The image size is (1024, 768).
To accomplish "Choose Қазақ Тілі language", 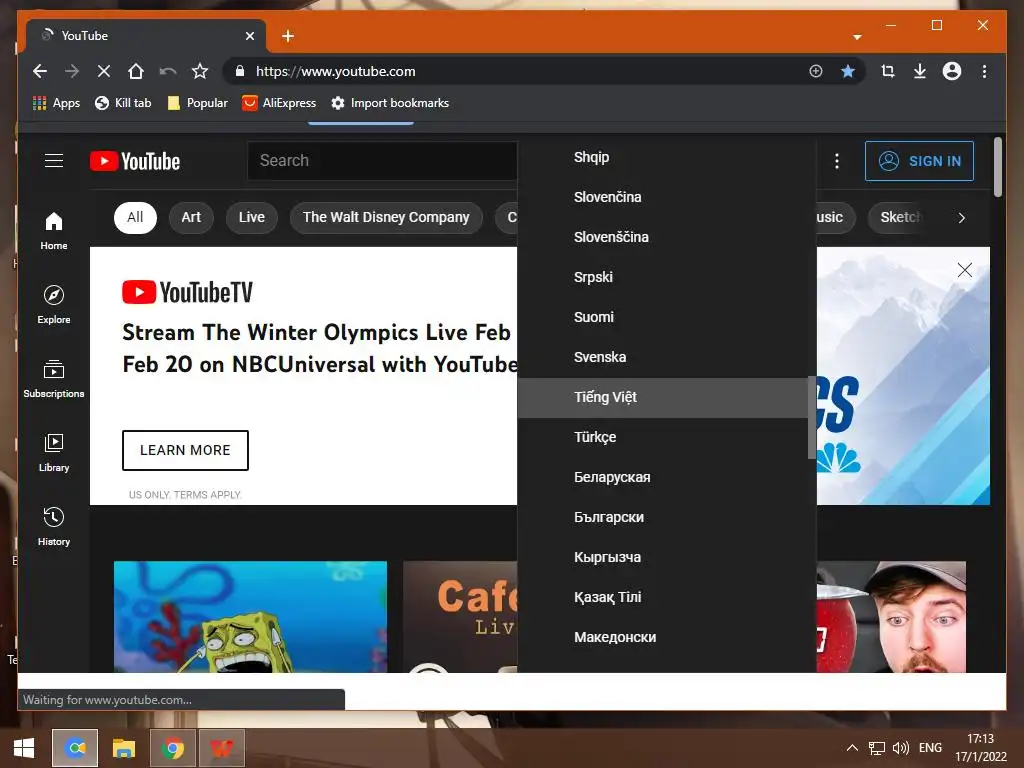I will [662, 598].
